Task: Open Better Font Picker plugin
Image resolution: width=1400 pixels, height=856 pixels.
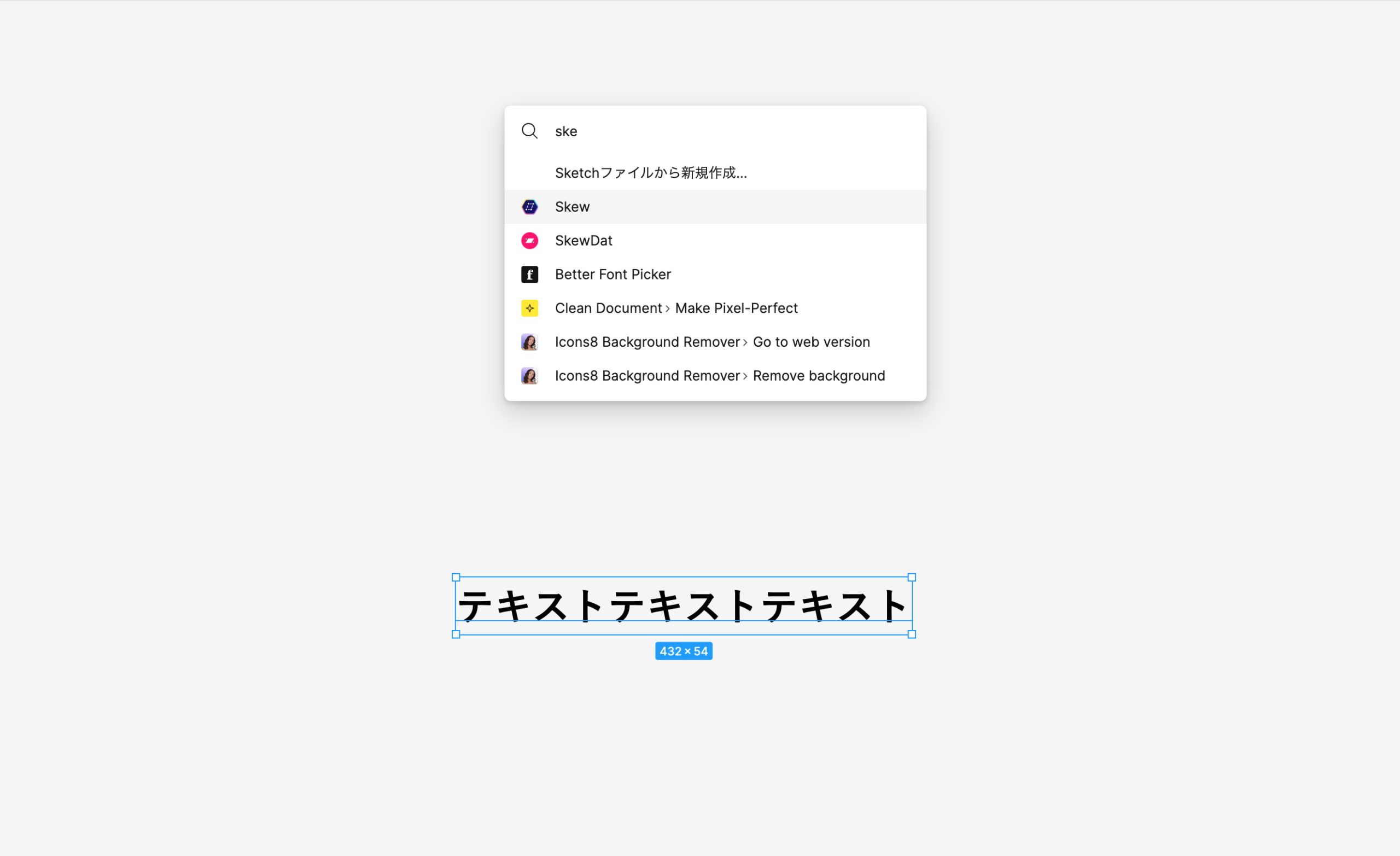Action: coord(715,275)
